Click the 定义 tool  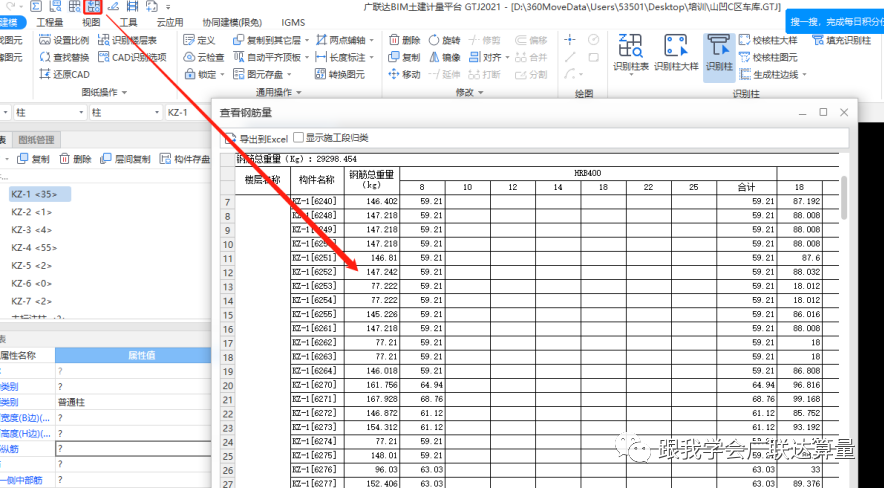click(200, 40)
